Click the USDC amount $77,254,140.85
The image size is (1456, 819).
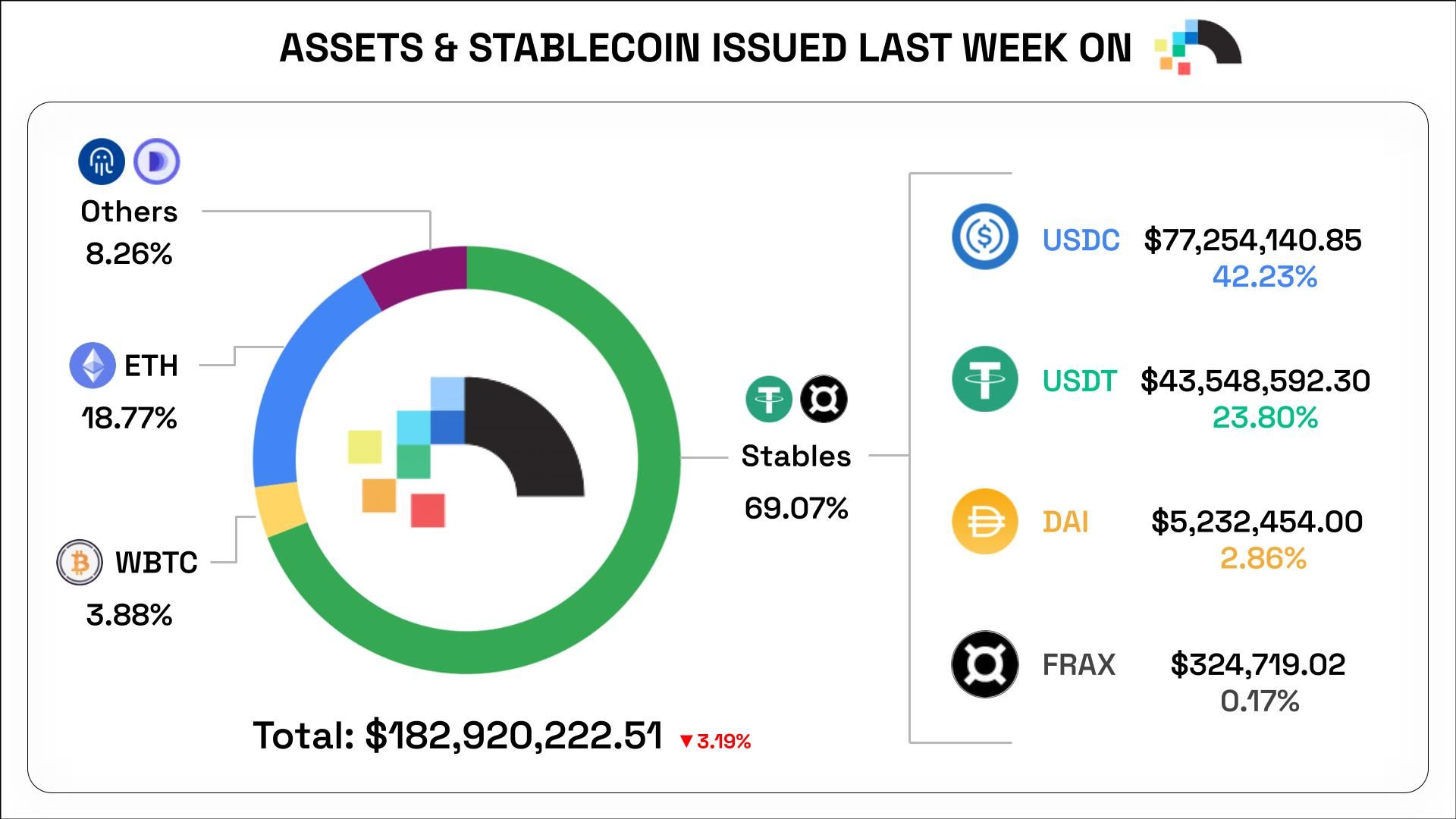[x=1253, y=240]
